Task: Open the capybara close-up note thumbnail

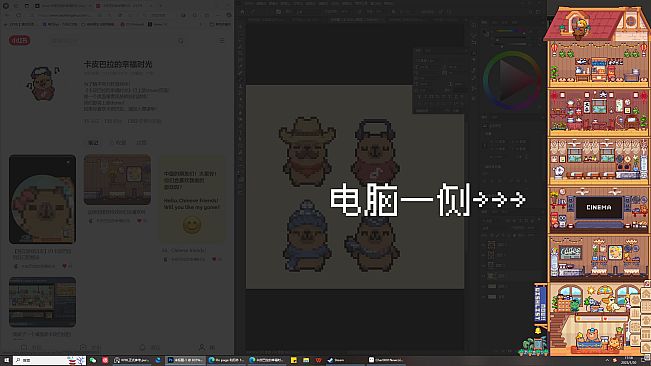Action: (42, 199)
